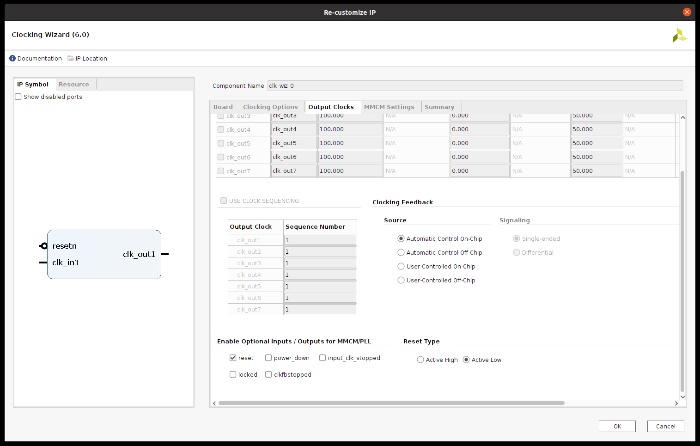Viewport: 700px width, 446px height.
Task: Open the Documentation info icon
Action: click(x=12, y=58)
